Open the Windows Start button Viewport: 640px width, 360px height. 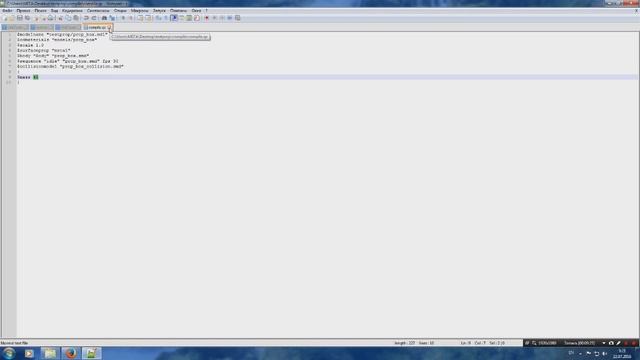[9, 353]
